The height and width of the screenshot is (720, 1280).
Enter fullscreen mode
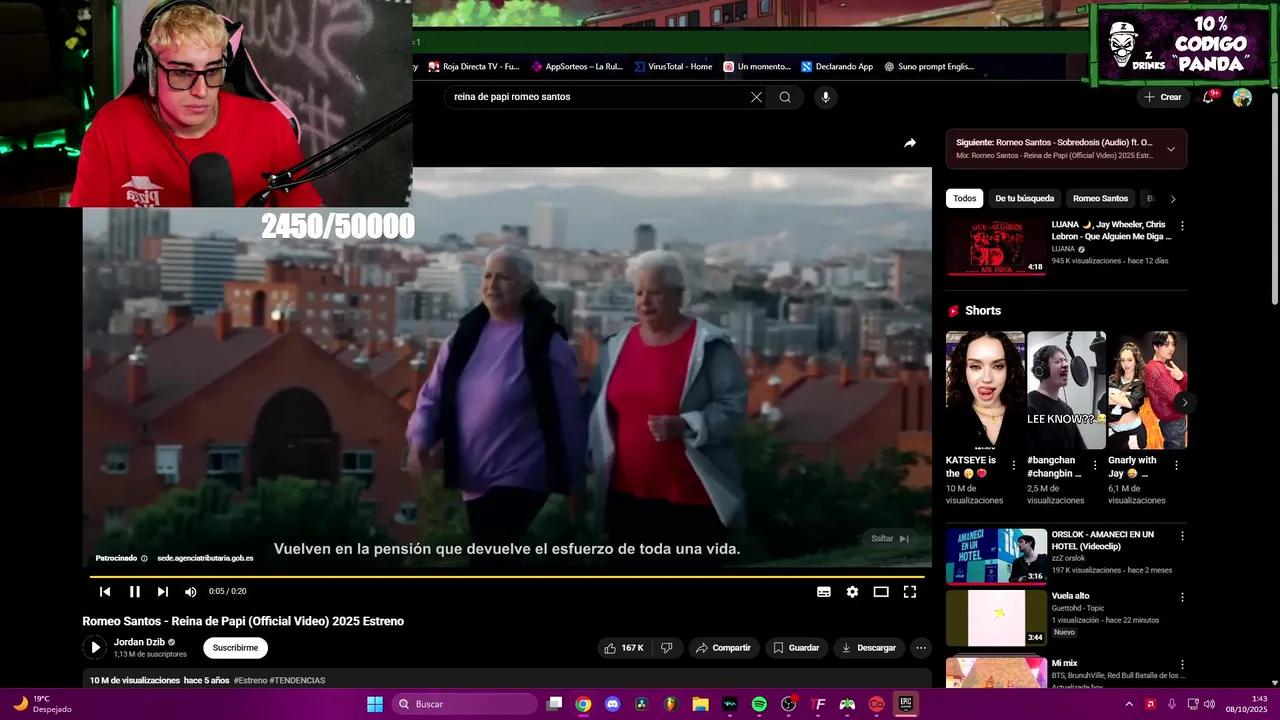click(910, 592)
